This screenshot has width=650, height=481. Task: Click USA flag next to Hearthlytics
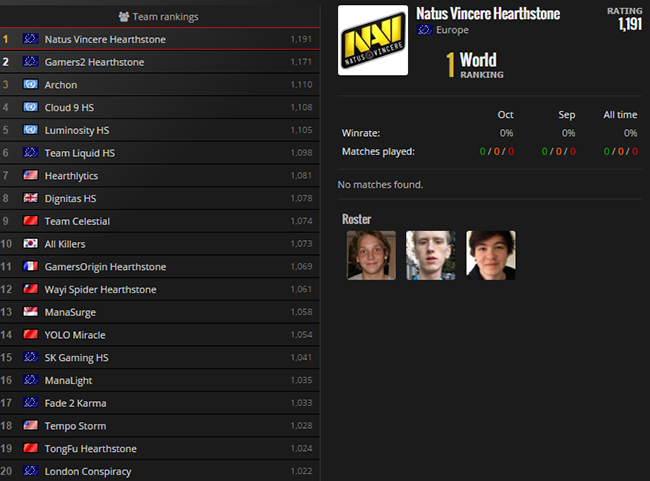tap(31, 176)
